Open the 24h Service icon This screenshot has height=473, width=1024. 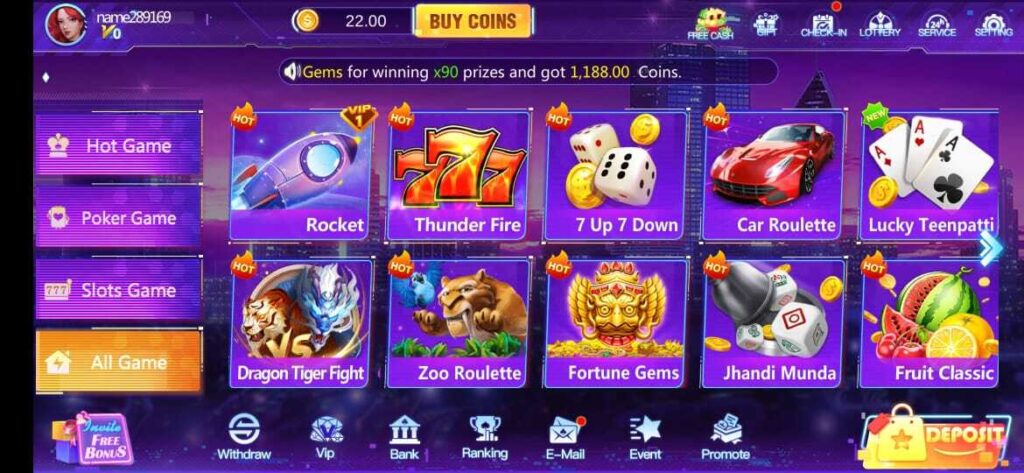point(936,24)
